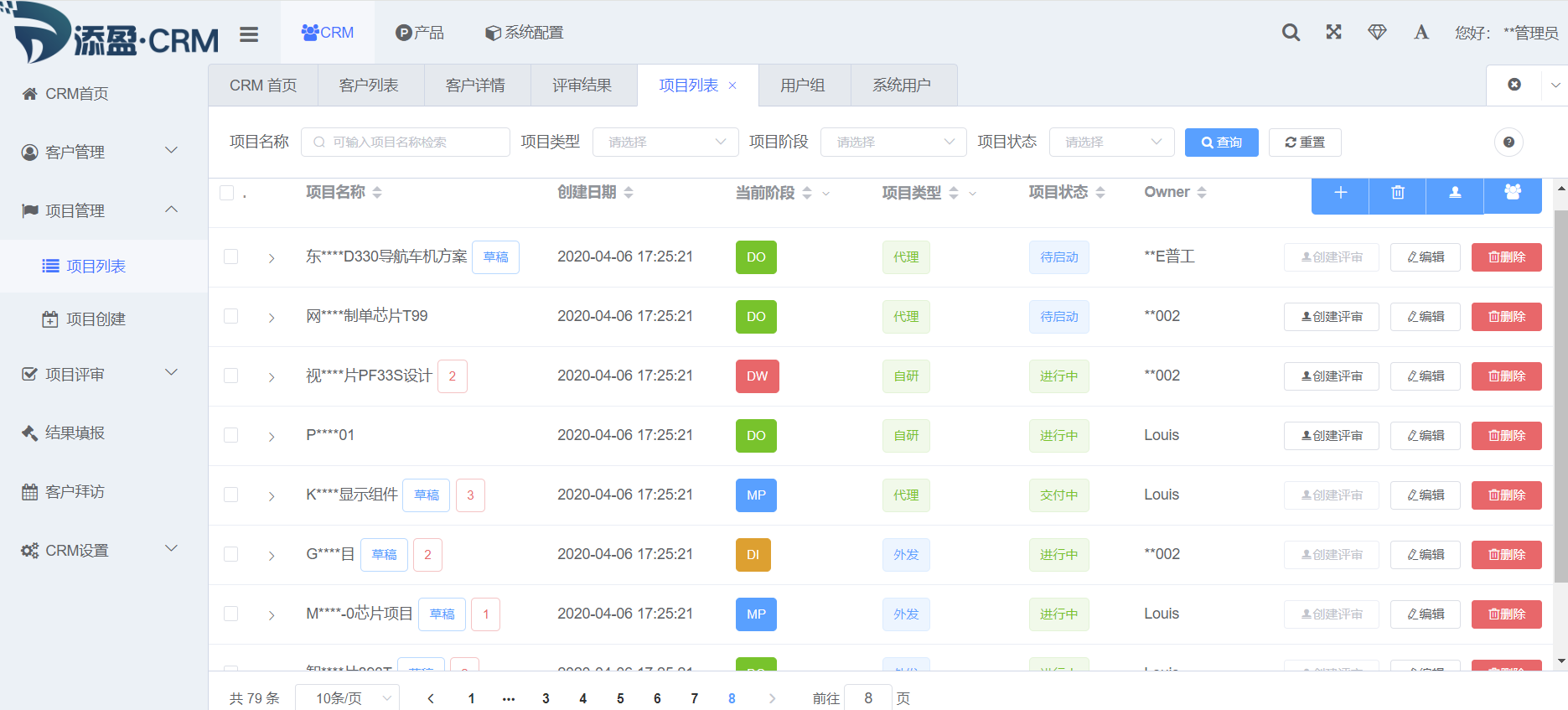Open the tab options dropdown arrow
Viewport: 1568px width, 710px height.
tap(1555, 86)
